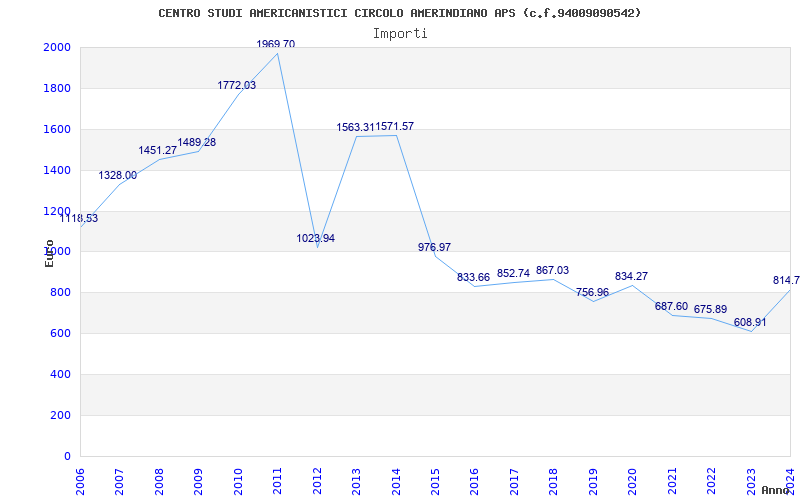Screen dimensions: 800x500
Task: Select the 1400 y-axis tick label
Action: tap(57, 170)
